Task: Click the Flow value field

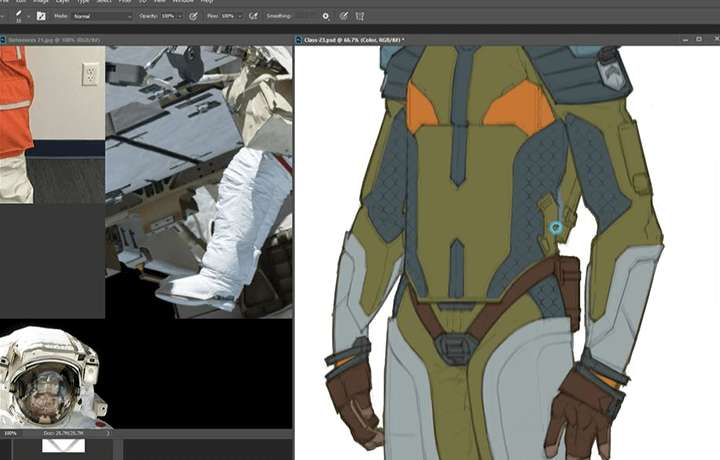Action: tap(228, 16)
